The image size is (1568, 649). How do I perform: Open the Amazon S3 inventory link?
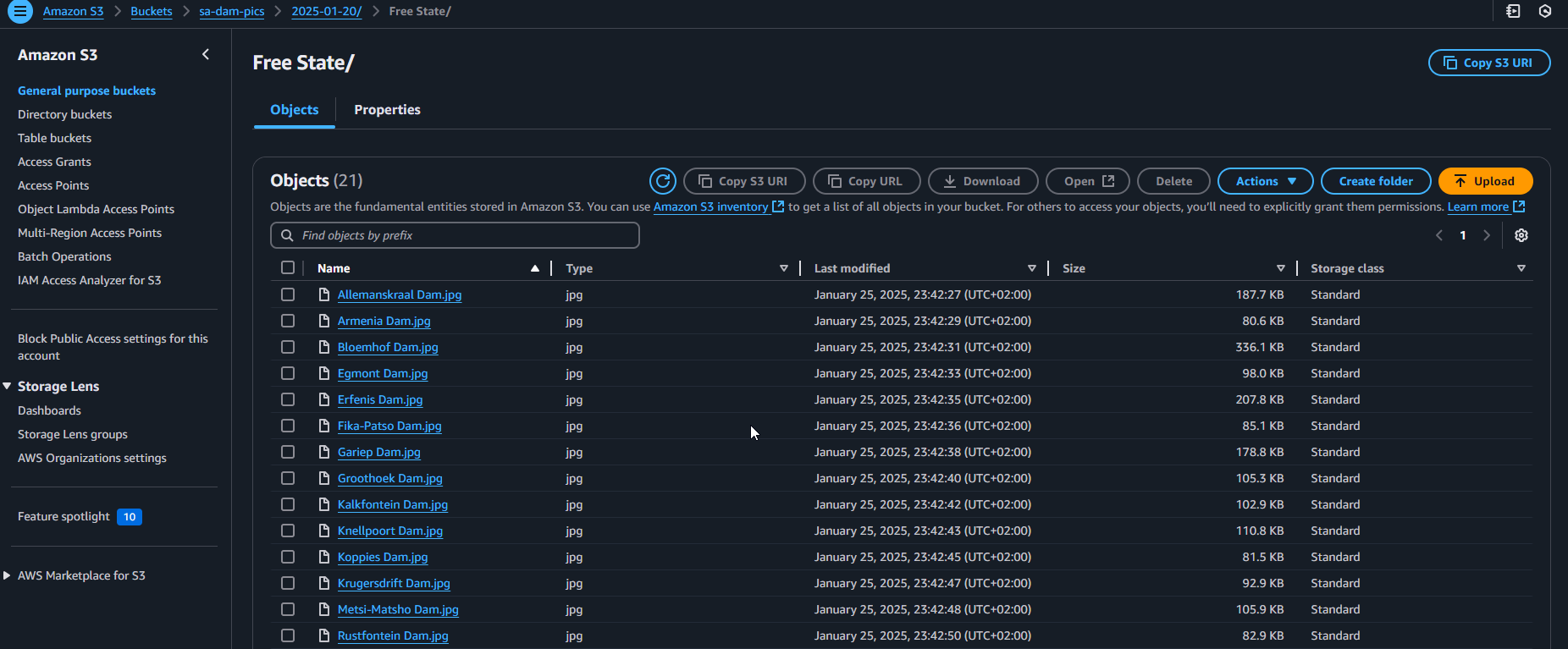[718, 206]
